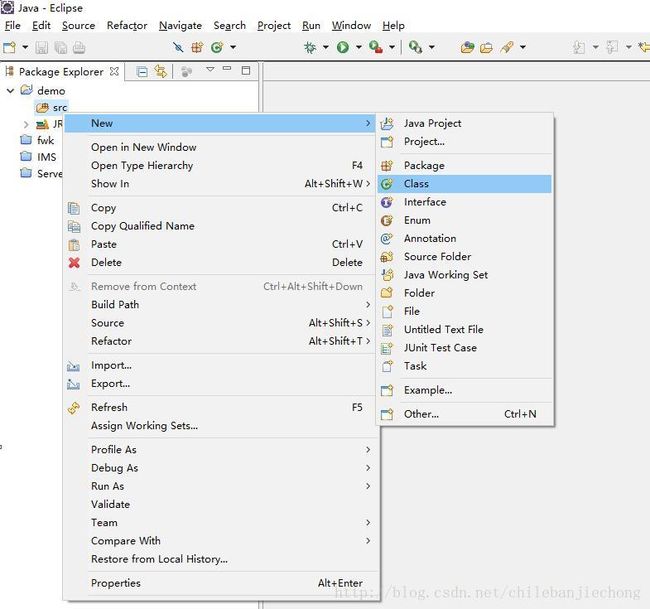Click the Skip All Breakpoints toolbar icon
650x609 pixels.
(x=178, y=47)
